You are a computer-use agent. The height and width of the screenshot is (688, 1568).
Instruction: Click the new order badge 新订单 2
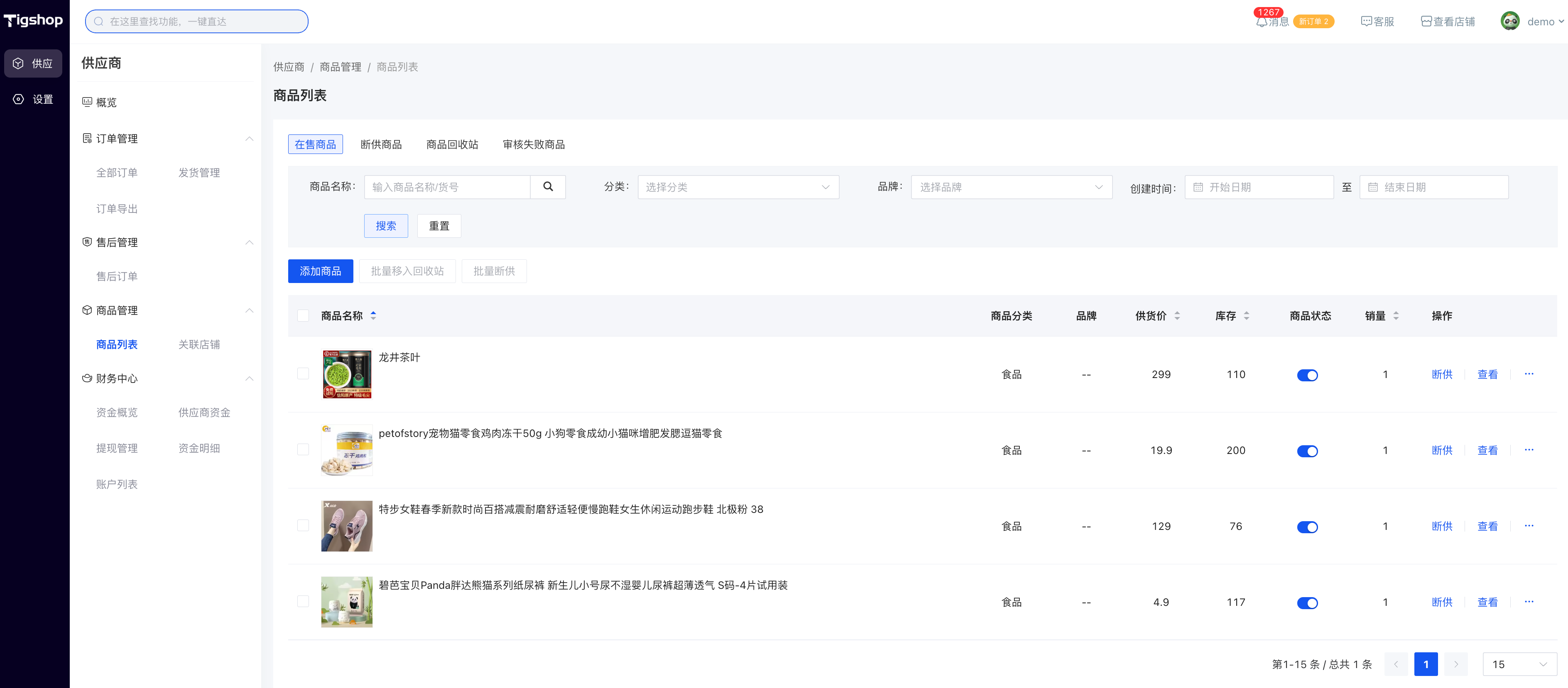coord(1313,22)
